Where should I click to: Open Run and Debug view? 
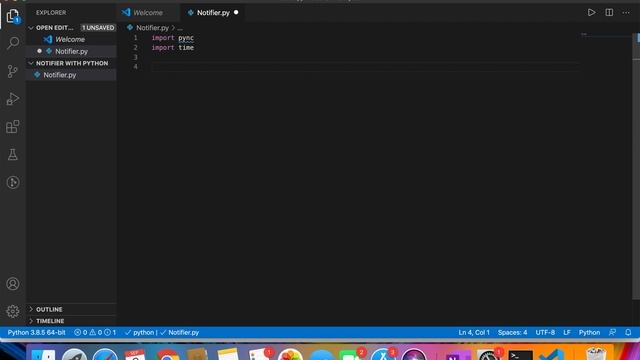13,99
